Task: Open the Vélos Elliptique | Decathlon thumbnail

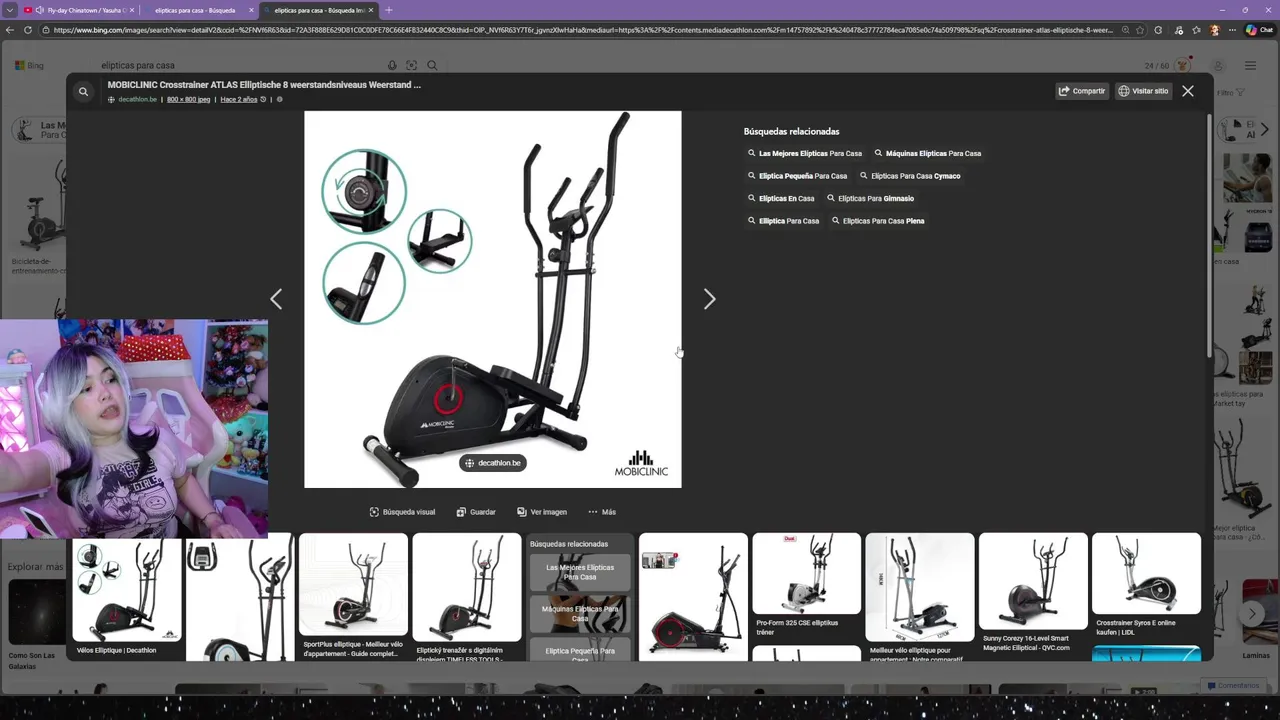Action: (127, 592)
